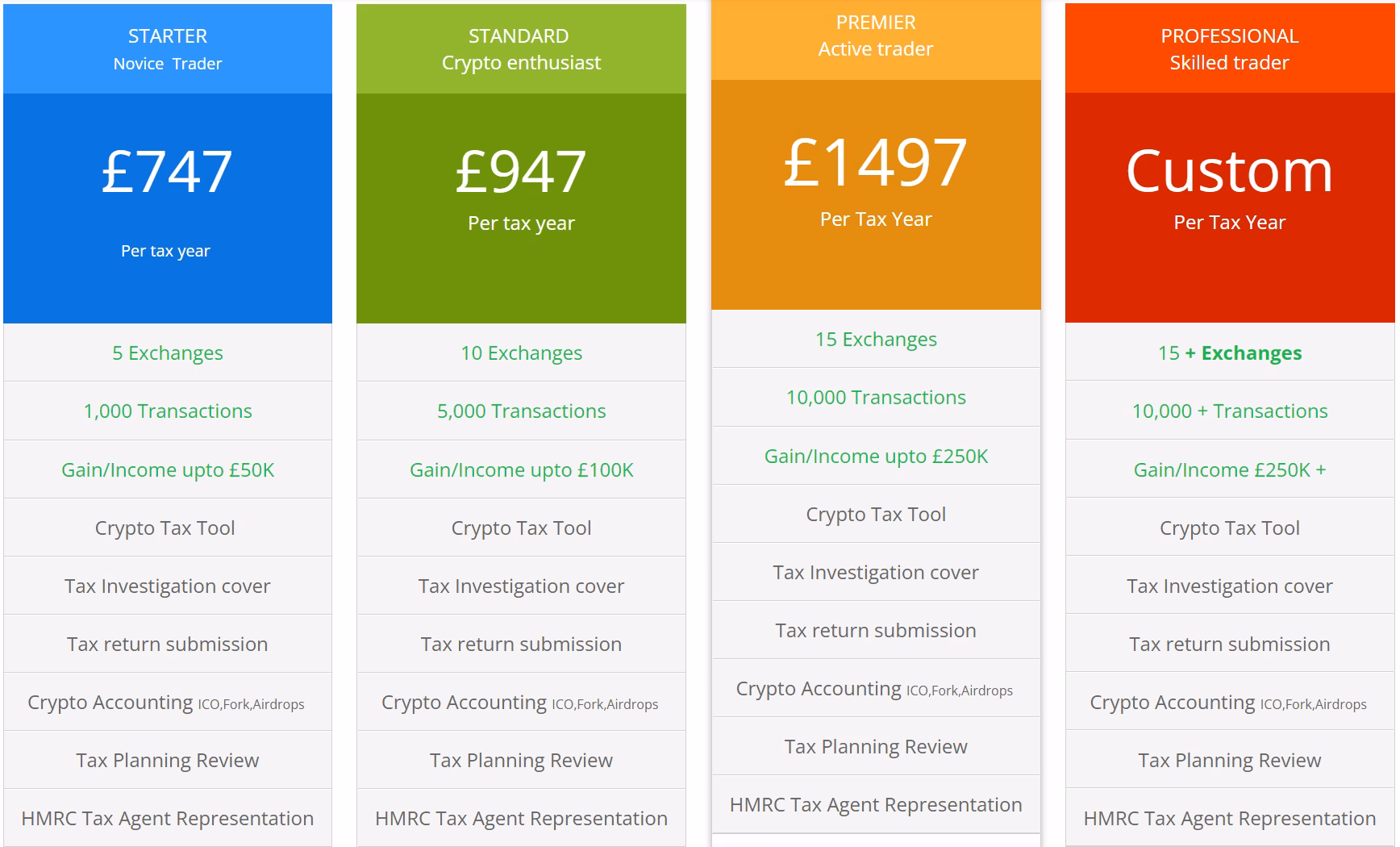Select Tax Planning Review in Standard column

521,760
